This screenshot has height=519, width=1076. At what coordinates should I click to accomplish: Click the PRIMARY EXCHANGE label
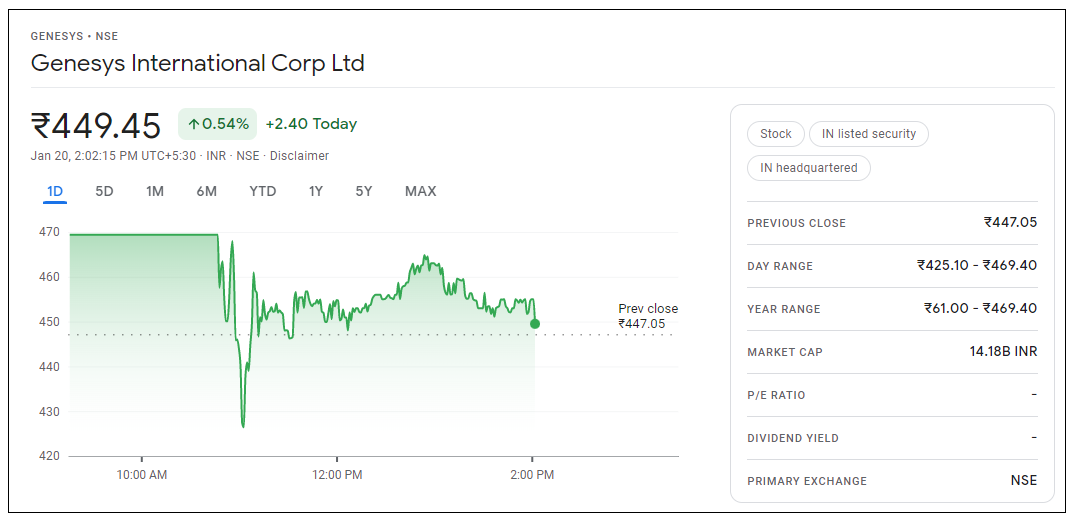point(807,481)
